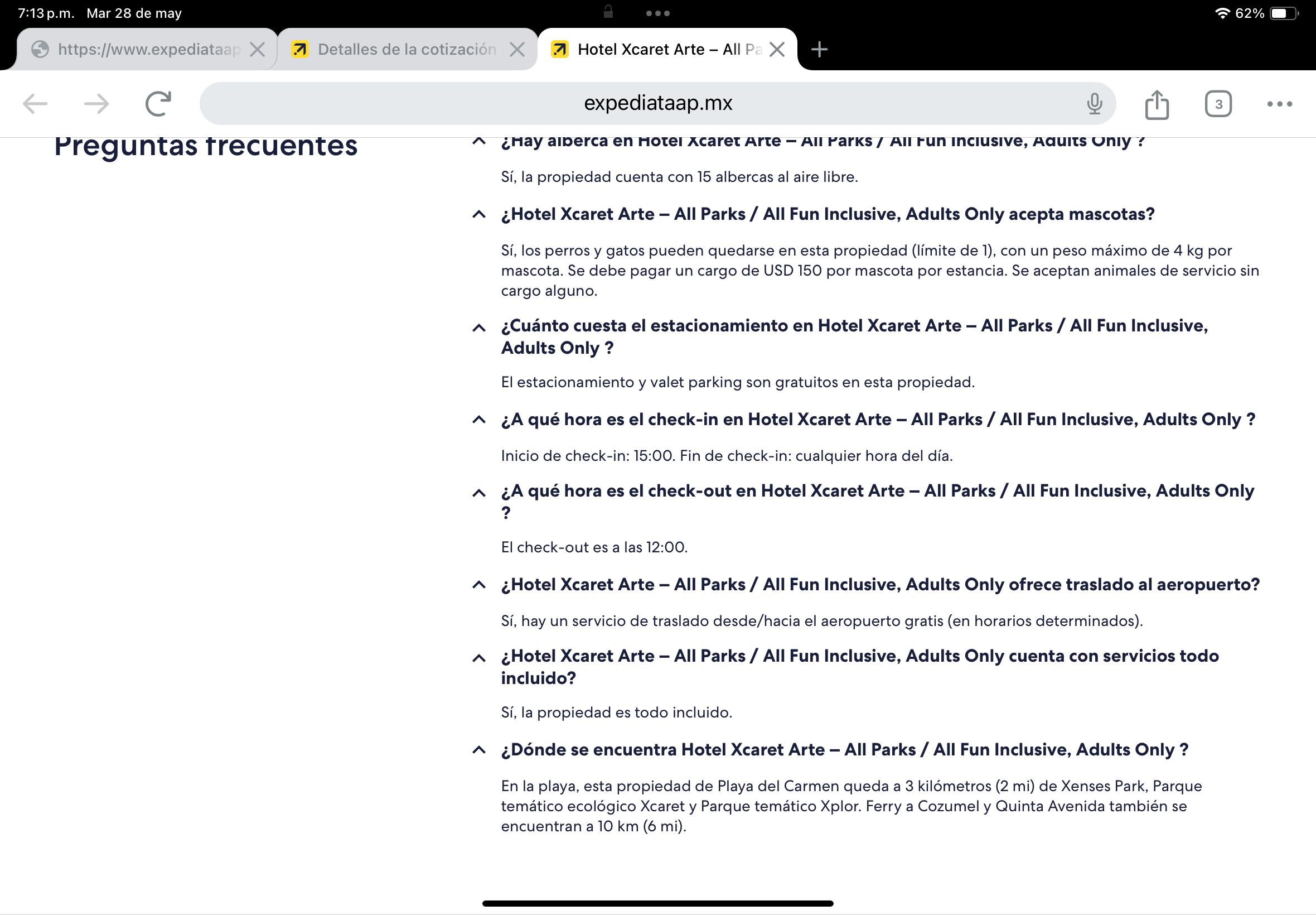
Task: Tap the Wi-Fi status icon
Action: tap(1222, 13)
